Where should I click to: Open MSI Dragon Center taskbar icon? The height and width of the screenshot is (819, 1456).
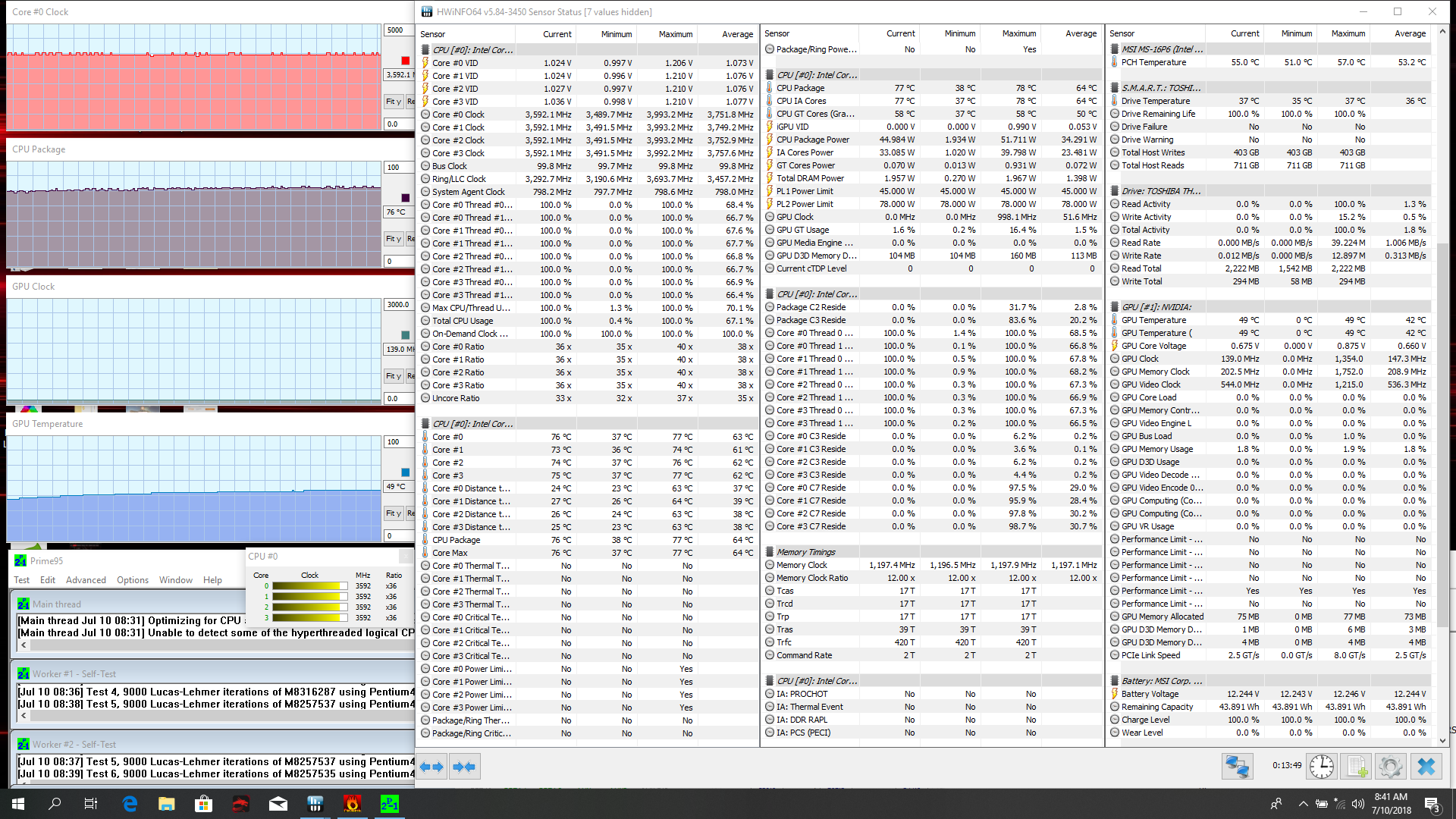coord(240,804)
